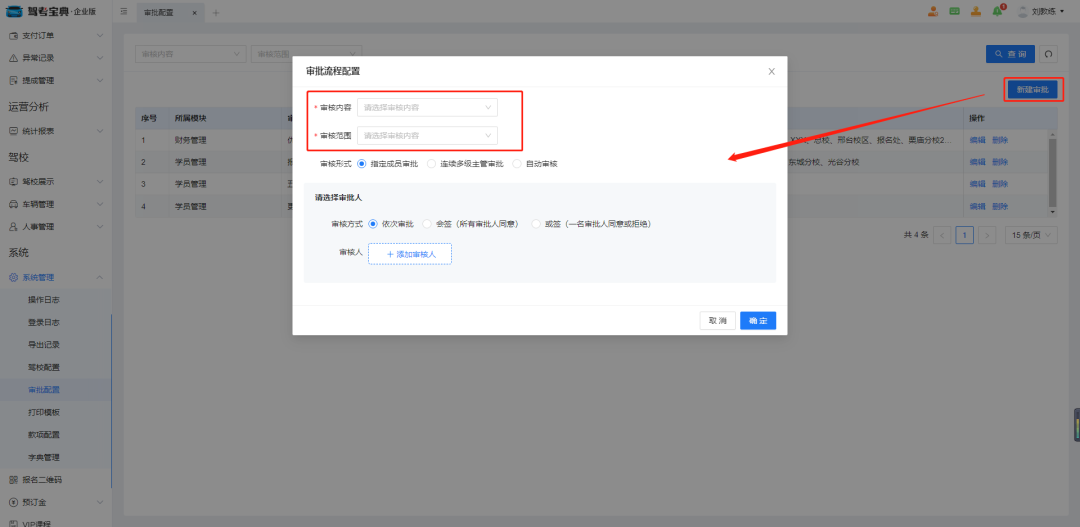This screenshot has width=1080, height=527.
Task: Go to next page arrow
Action: click(x=987, y=235)
